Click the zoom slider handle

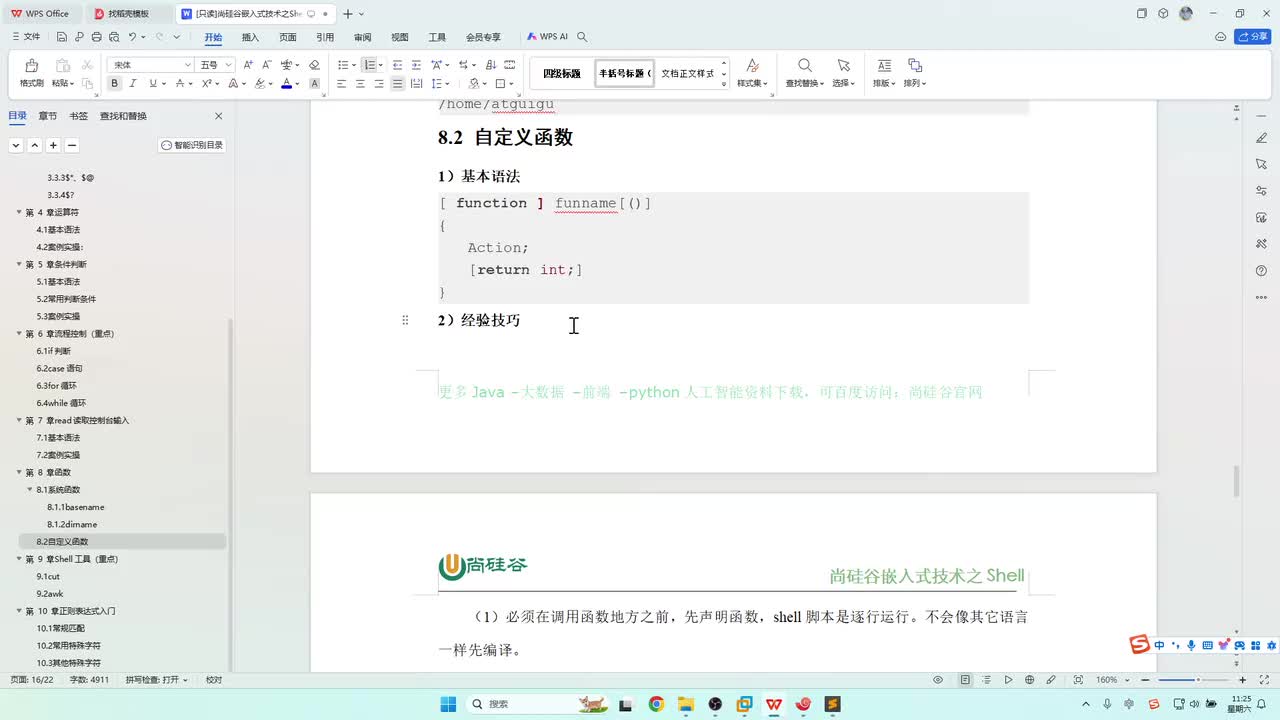point(1199,680)
